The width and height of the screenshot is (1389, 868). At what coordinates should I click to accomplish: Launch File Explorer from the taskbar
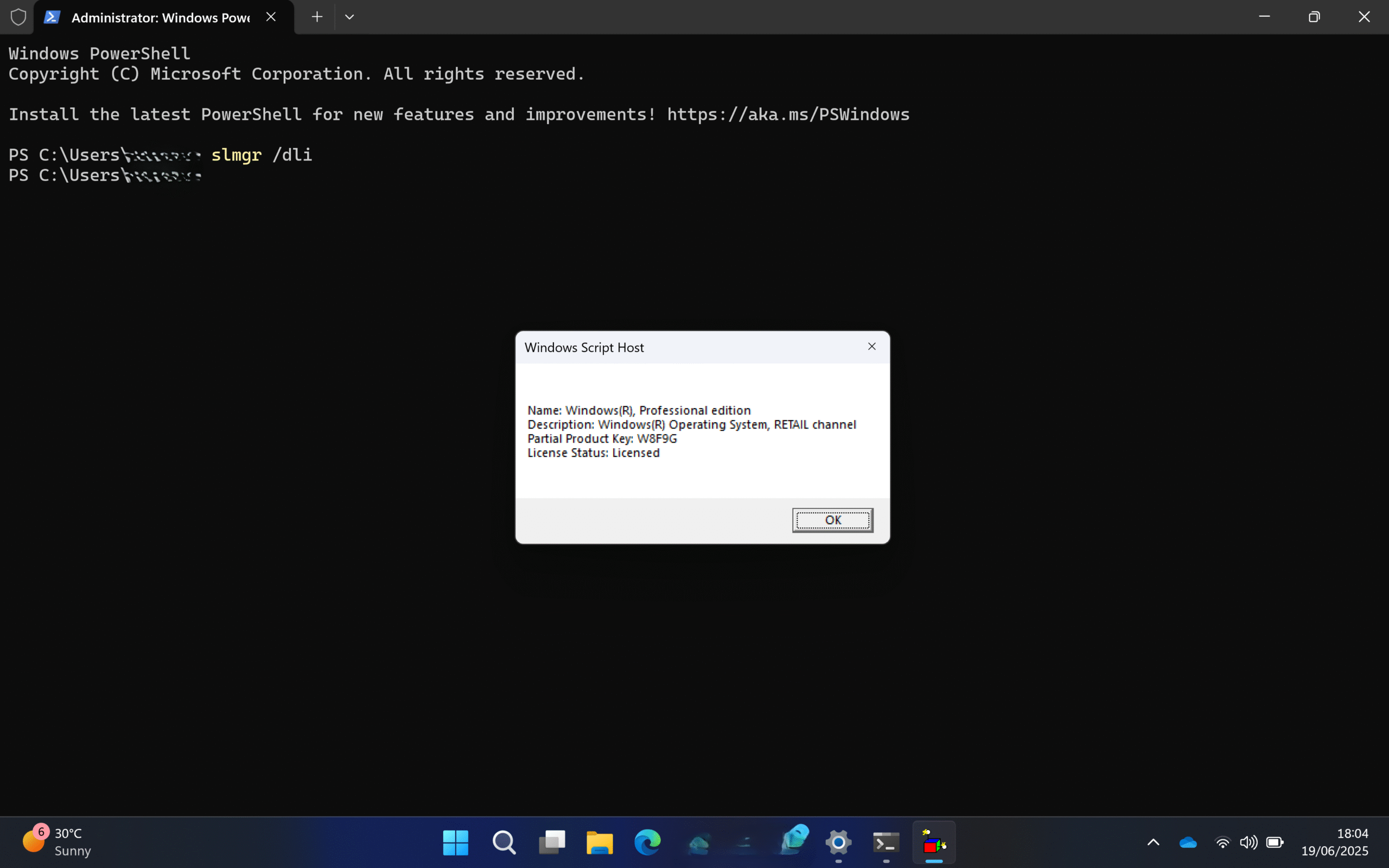[600, 843]
